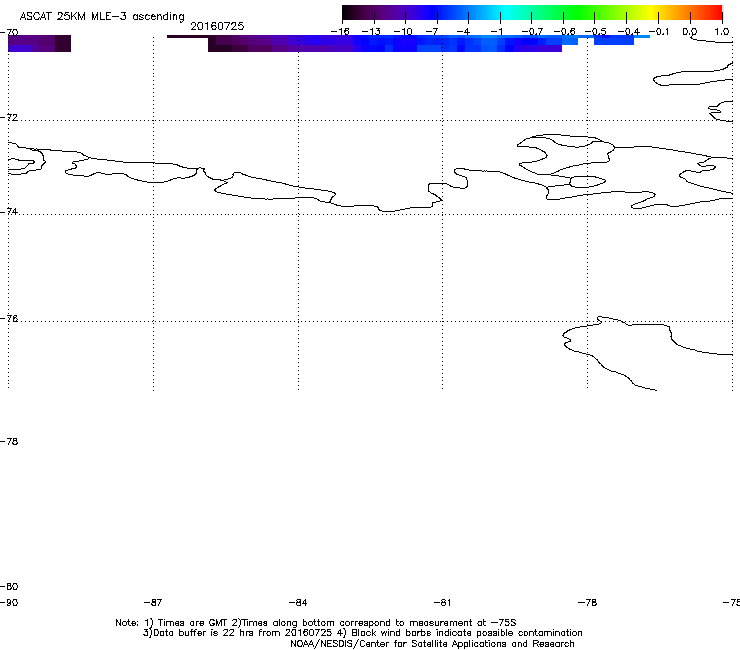Click the -0.6 color scale label
This screenshot has height=650, width=740.
tap(564, 32)
